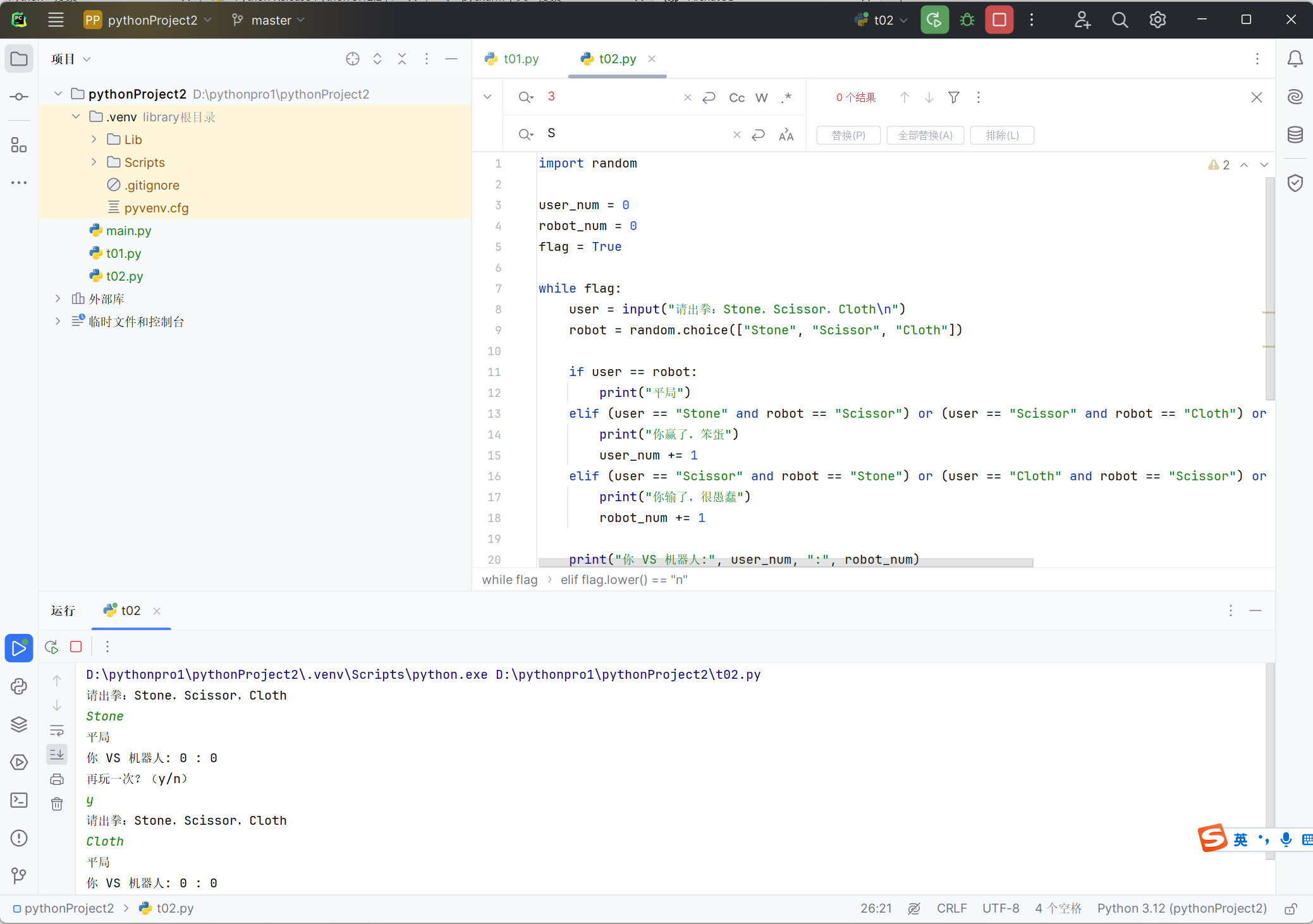Click the CRLF line separator indicator
Viewport: 1313px width, 924px height.
[951, 908]
